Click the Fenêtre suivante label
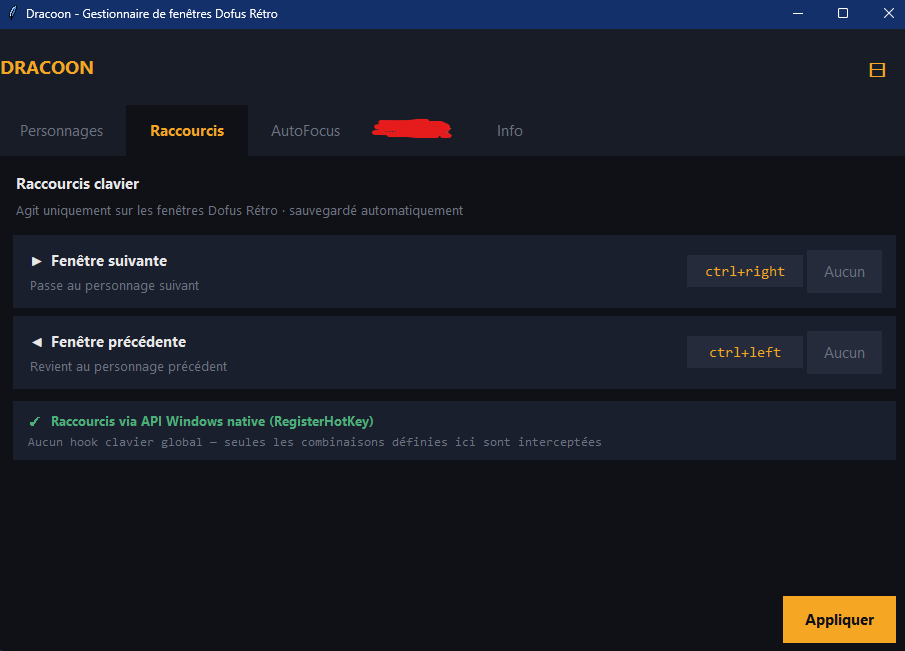905x651 pixels. point(109,261)
